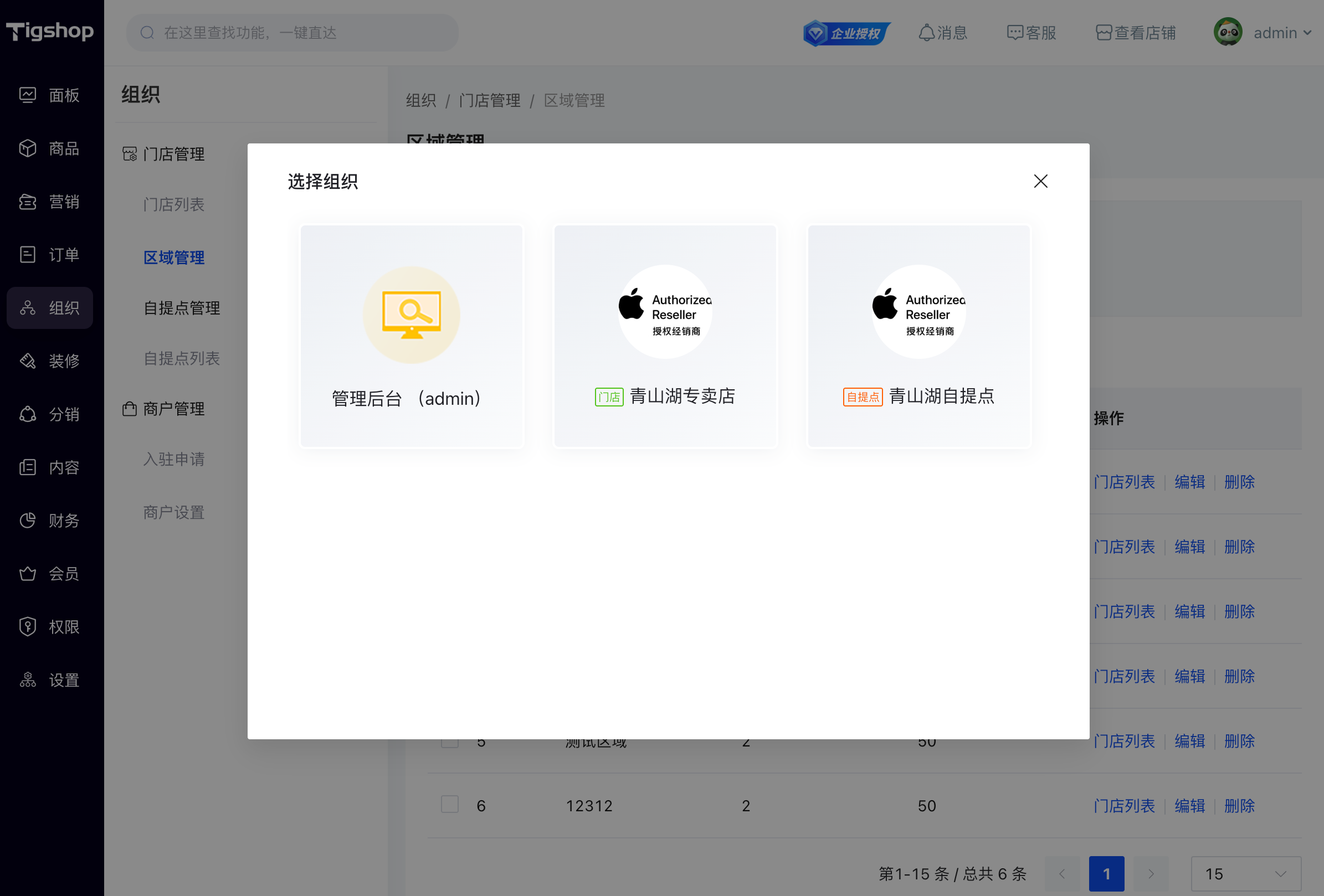The image size is (1324, 896).
Task: Click the next page arrow
Action: pos(1151,873)
